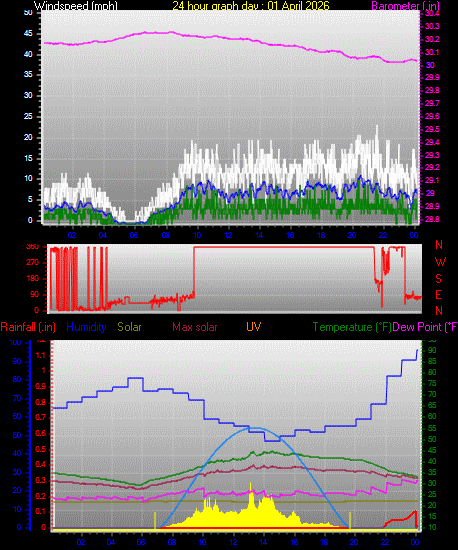Click the olive Solar legend label

coord(129,327)
